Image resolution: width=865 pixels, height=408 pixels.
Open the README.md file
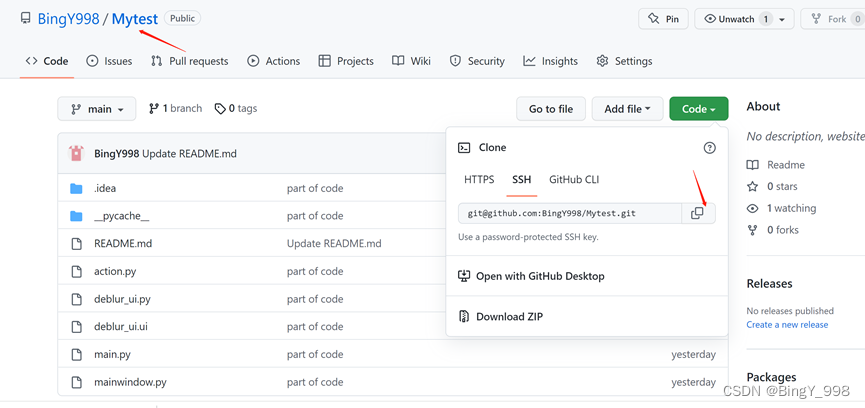(123, 244)
